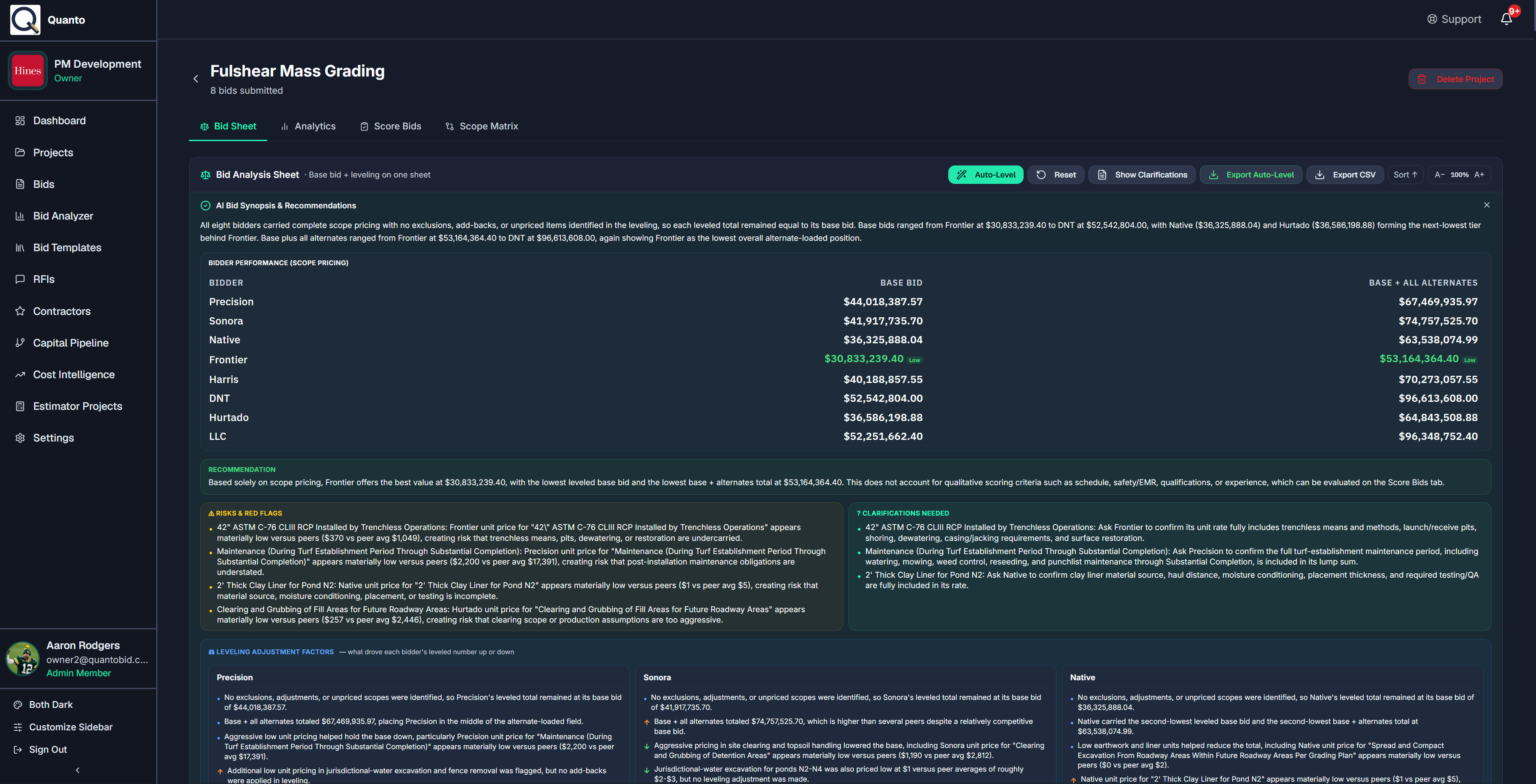Click Aaron Rodgers profile avatar
This screenshot has width=1536, height=784.
23,659
